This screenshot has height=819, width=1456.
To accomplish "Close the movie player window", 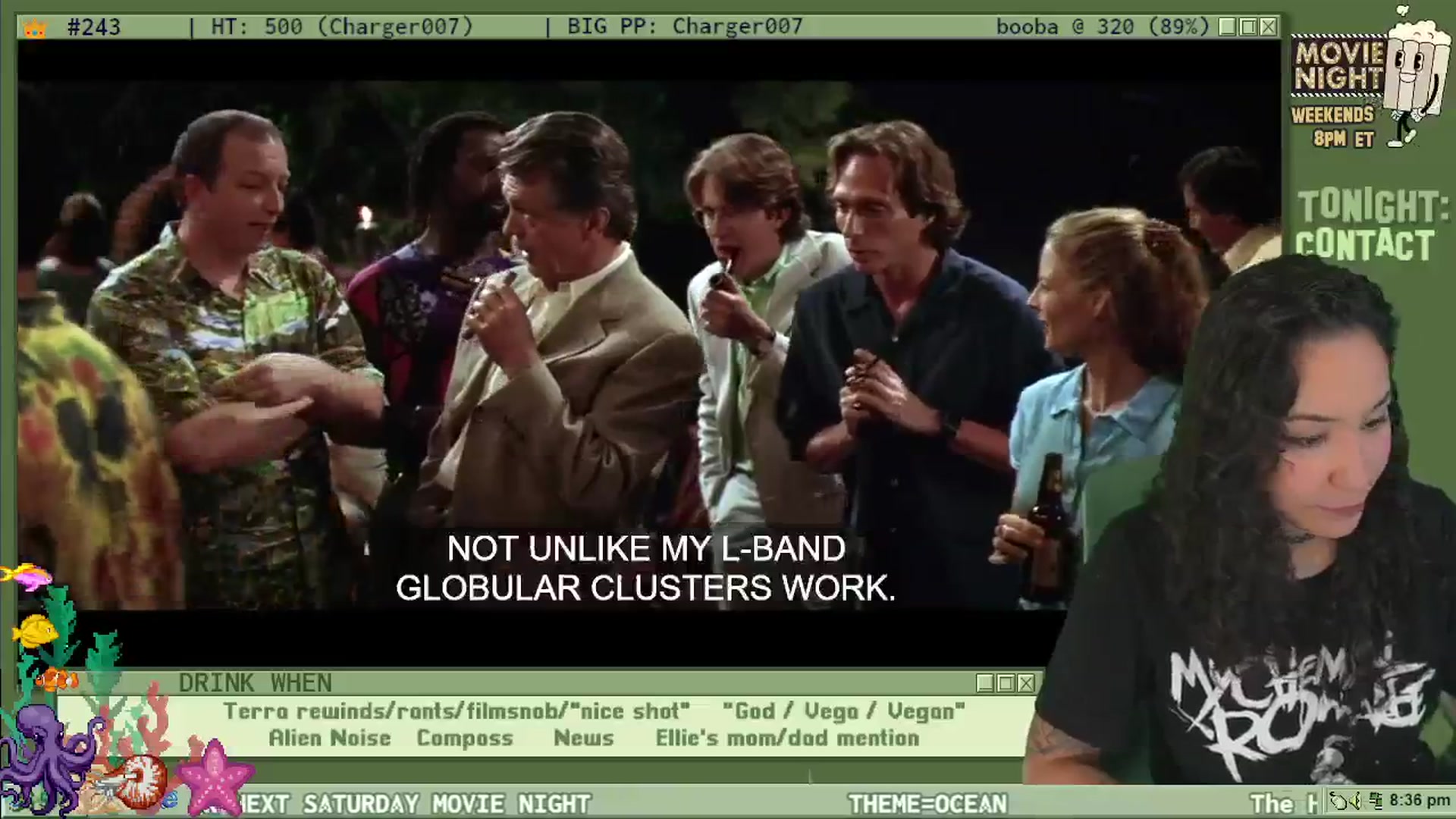I will pyautogui.click(x=1269, y=27).
